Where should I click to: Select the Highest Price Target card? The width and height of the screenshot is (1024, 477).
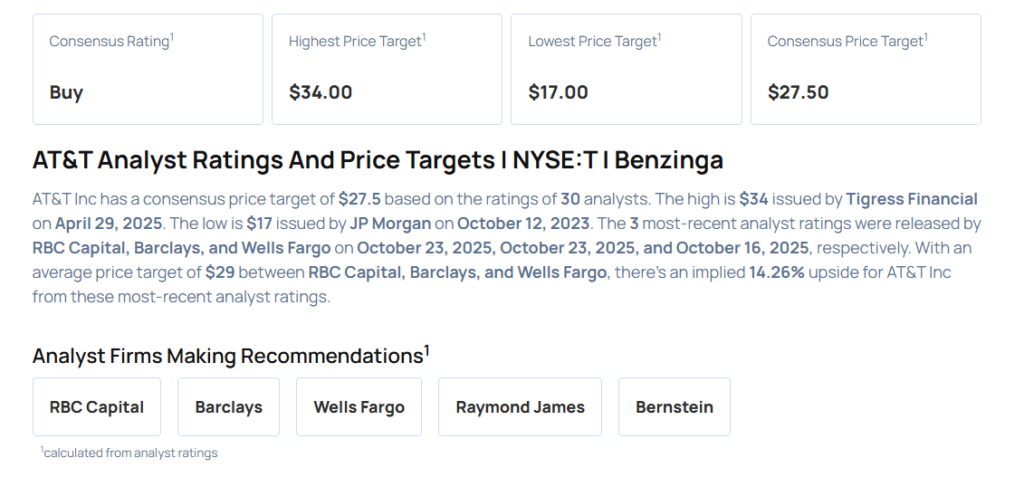pyautogui.click(x=387, y=68)
